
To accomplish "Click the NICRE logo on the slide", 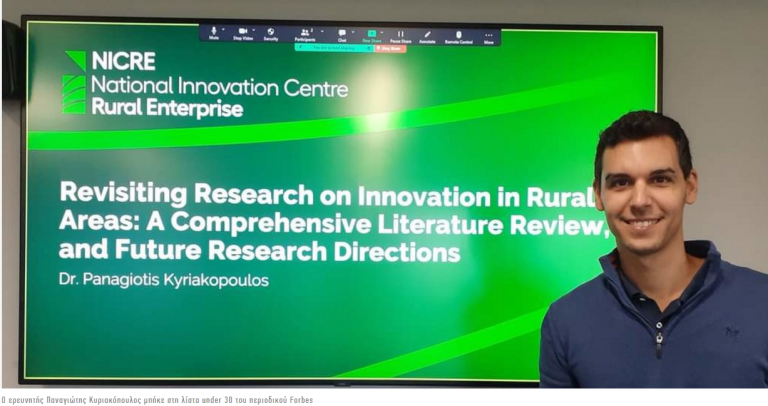I will pos(75,82).
